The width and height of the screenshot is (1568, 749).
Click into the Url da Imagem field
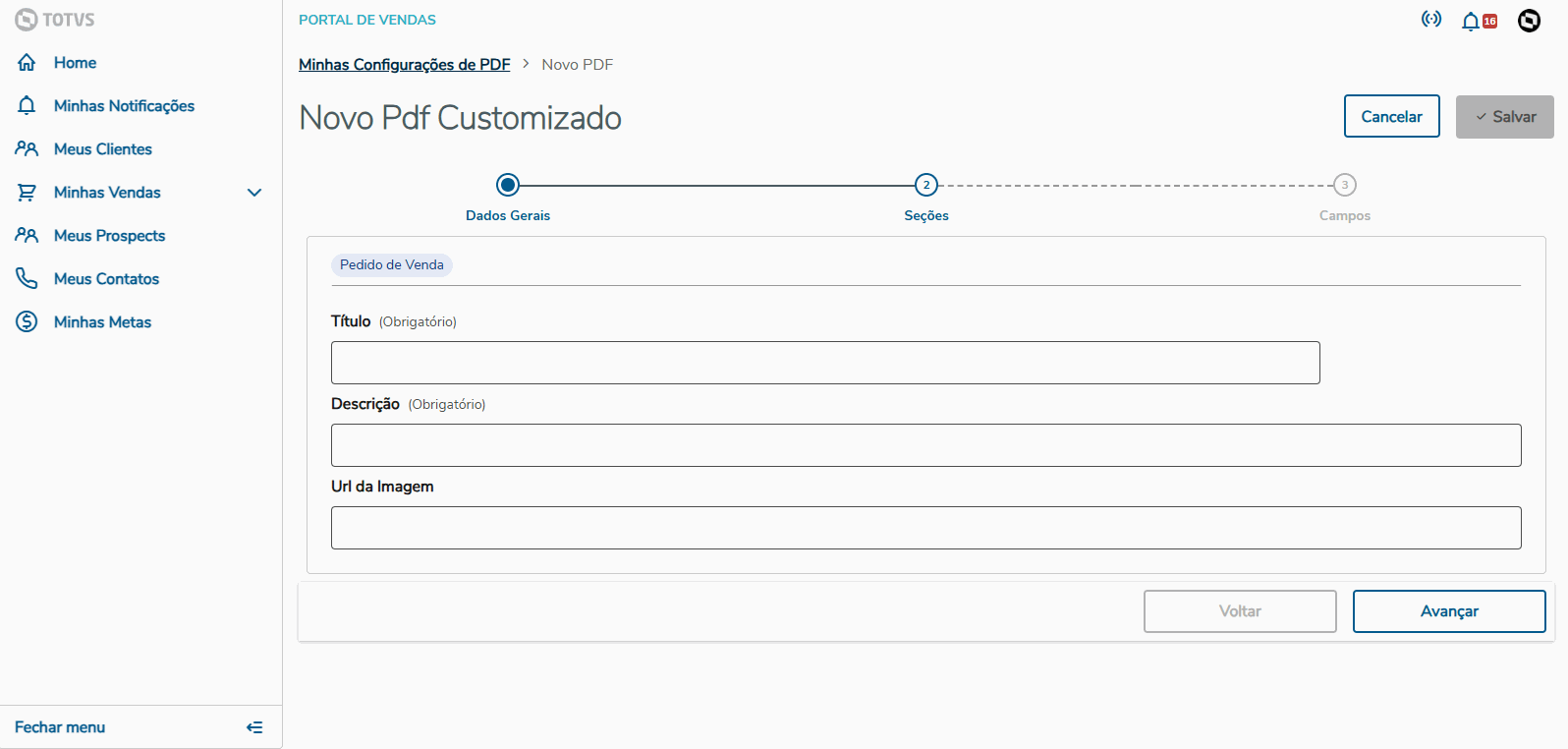coord(925,528)
